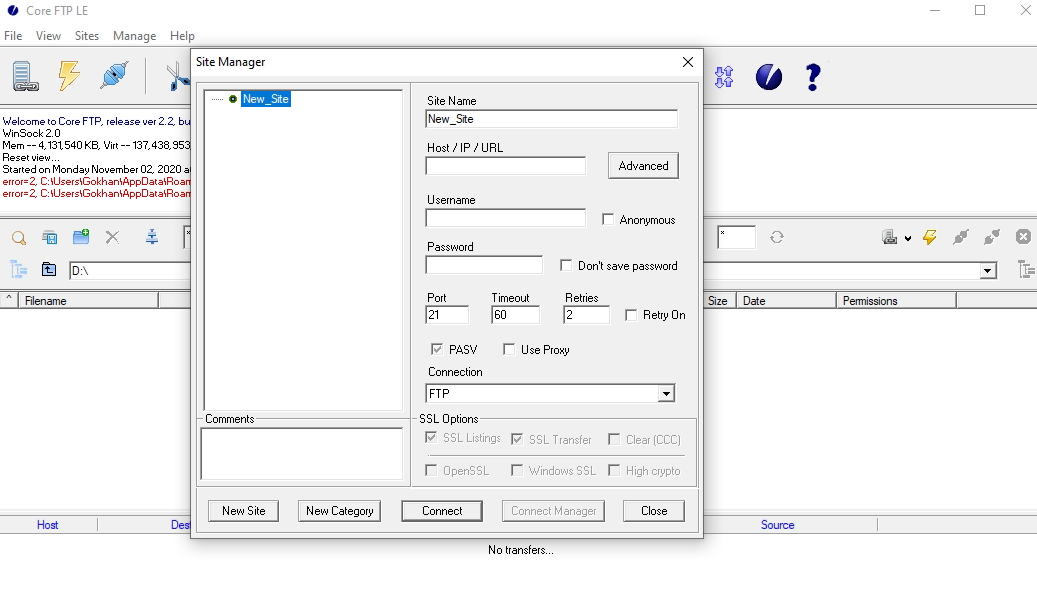Image resolution: width=1037 pixels, height=599 pixels.
Task: Click the small yellow lightning icon in remote pane
Action: tap(930, 237)
